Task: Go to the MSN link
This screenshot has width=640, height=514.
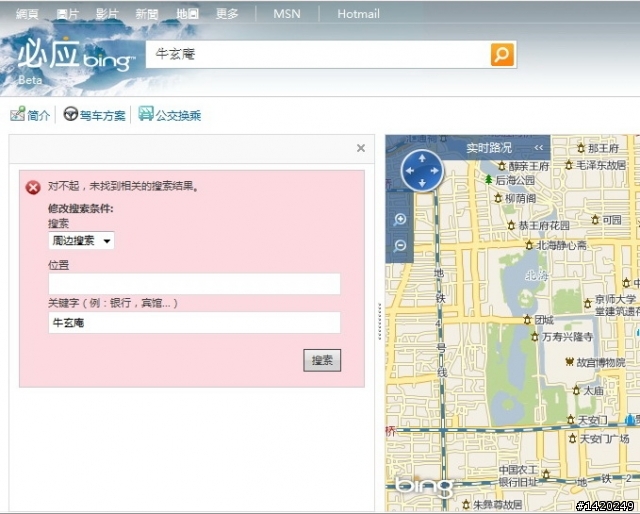Action: 287,14
